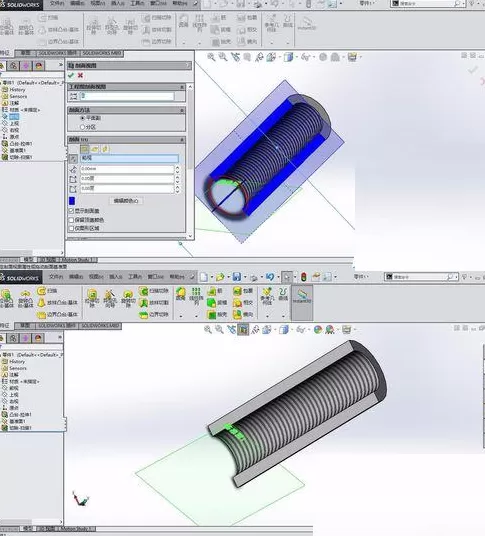
Task: Select 切除-扫描1 in upper window tree
Action: 21,157
